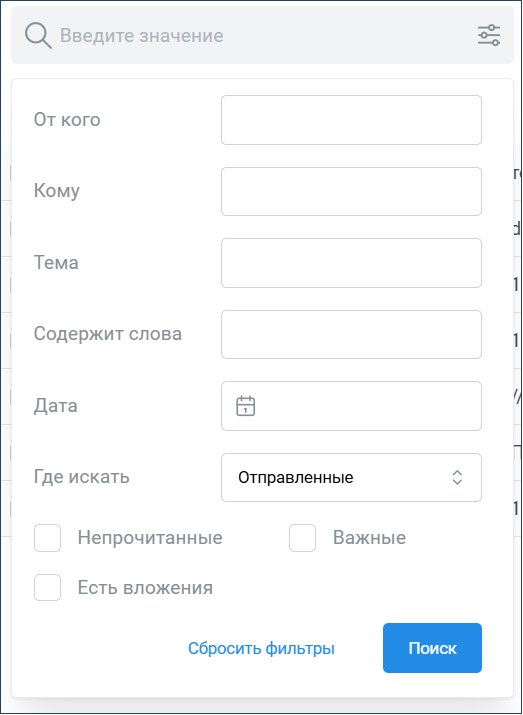Click the Непрочитанные label text
This screenshot has height=715, width=523.
150,538
